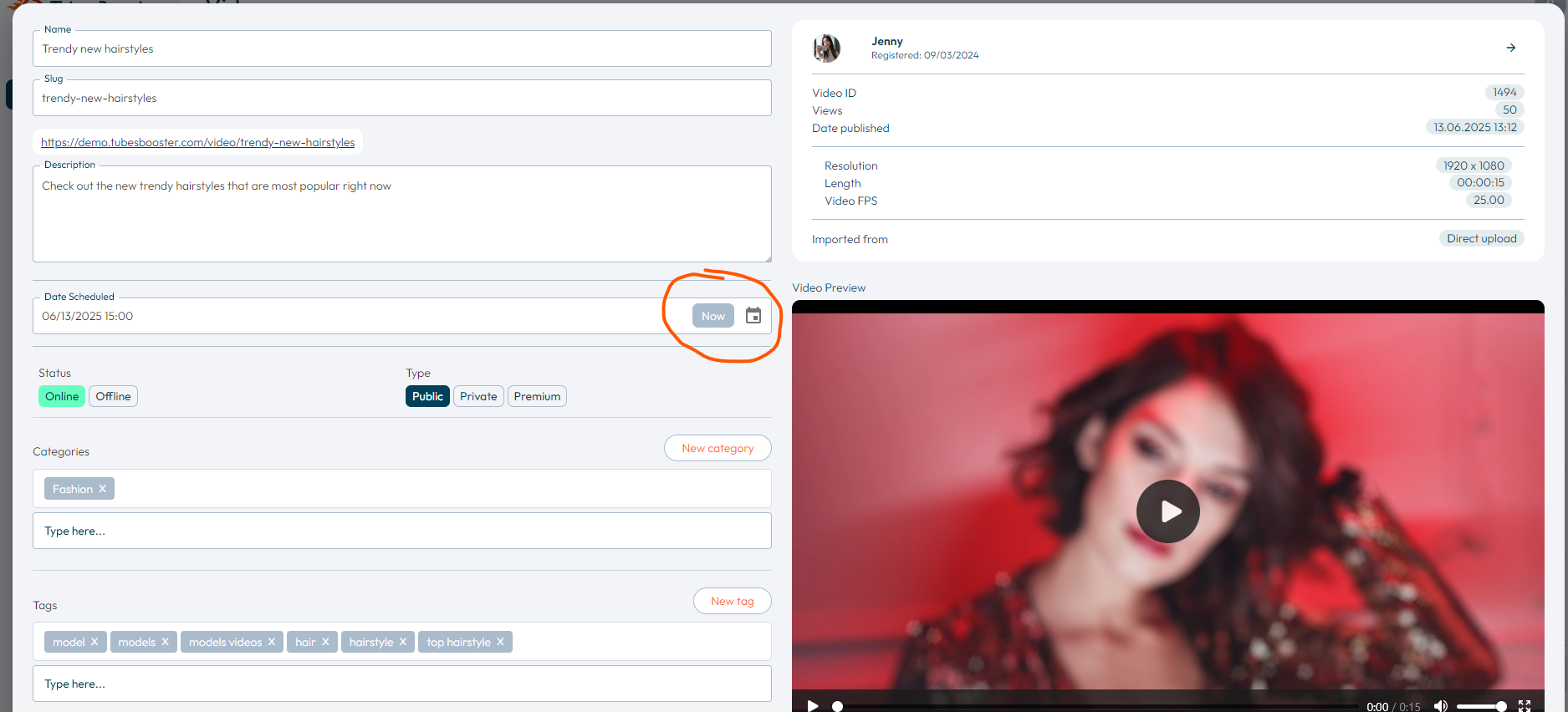
Task: Click the Now button for scheduling
Action: point(713,316)
